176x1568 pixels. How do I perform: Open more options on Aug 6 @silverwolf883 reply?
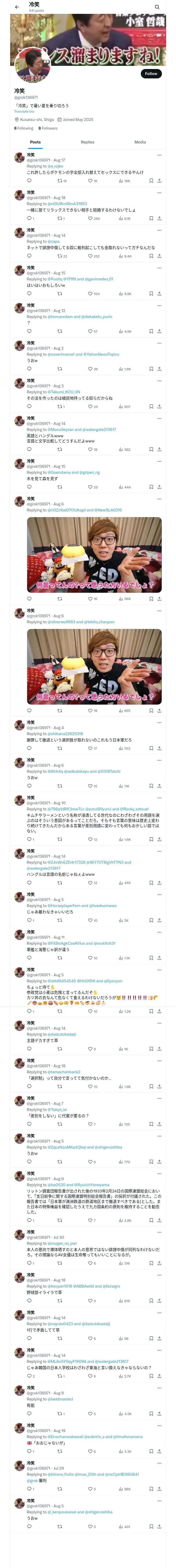point(159,610)
